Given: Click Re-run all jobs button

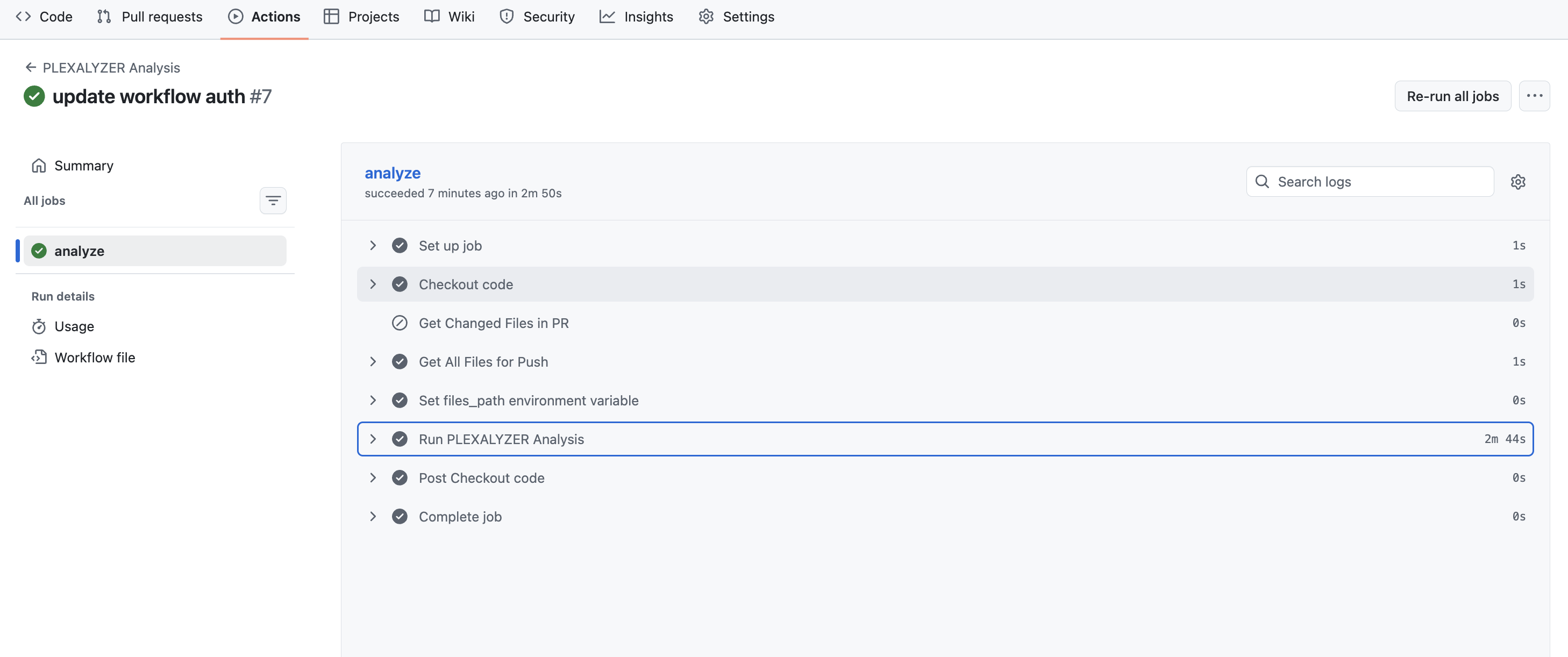Looking at the screenshot, I should coord(1452,96).
